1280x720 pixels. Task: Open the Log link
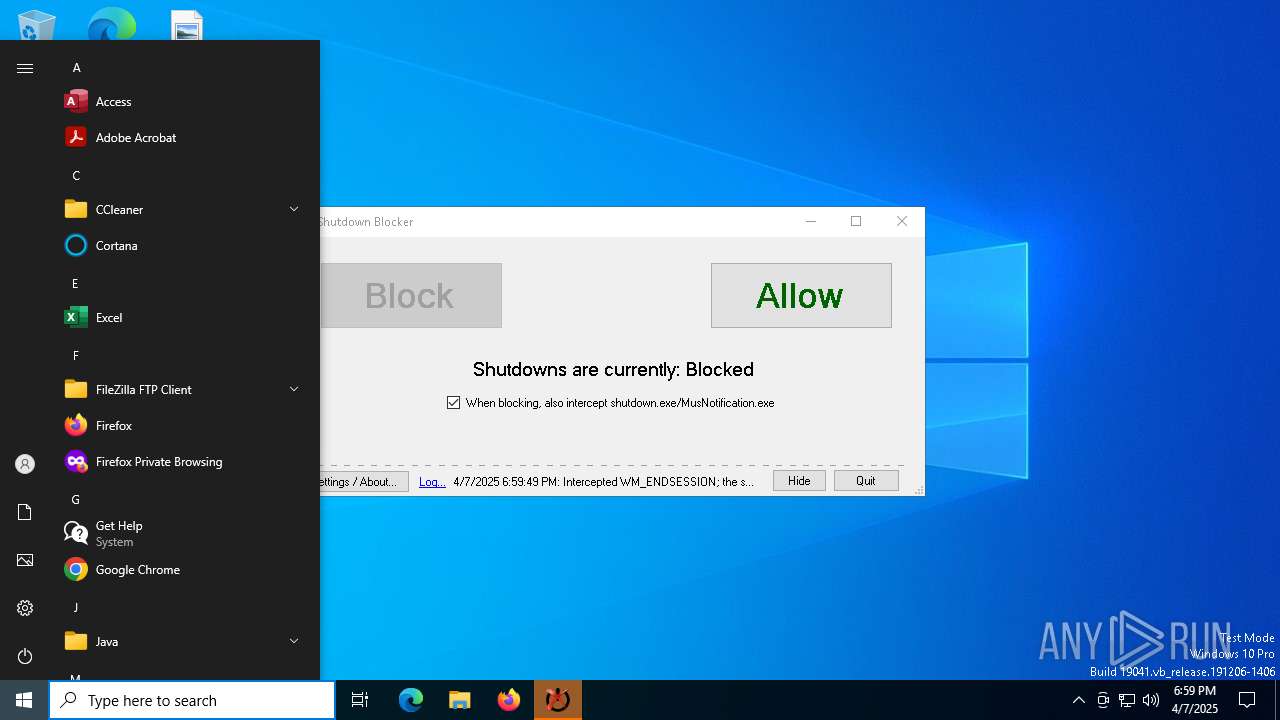coord(432,481)
